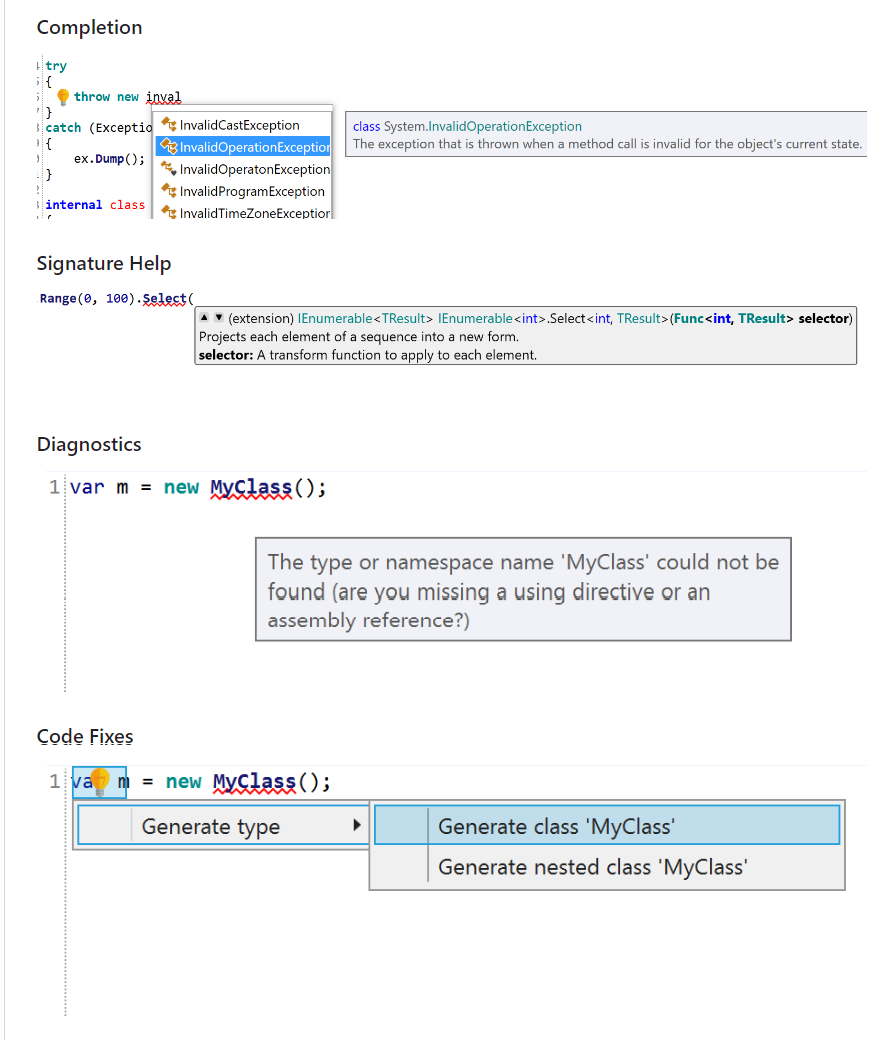This screenshot has height=1040, width=884.
Task: Click class icon next to InvalidProgramException
Action: [169, 191]
